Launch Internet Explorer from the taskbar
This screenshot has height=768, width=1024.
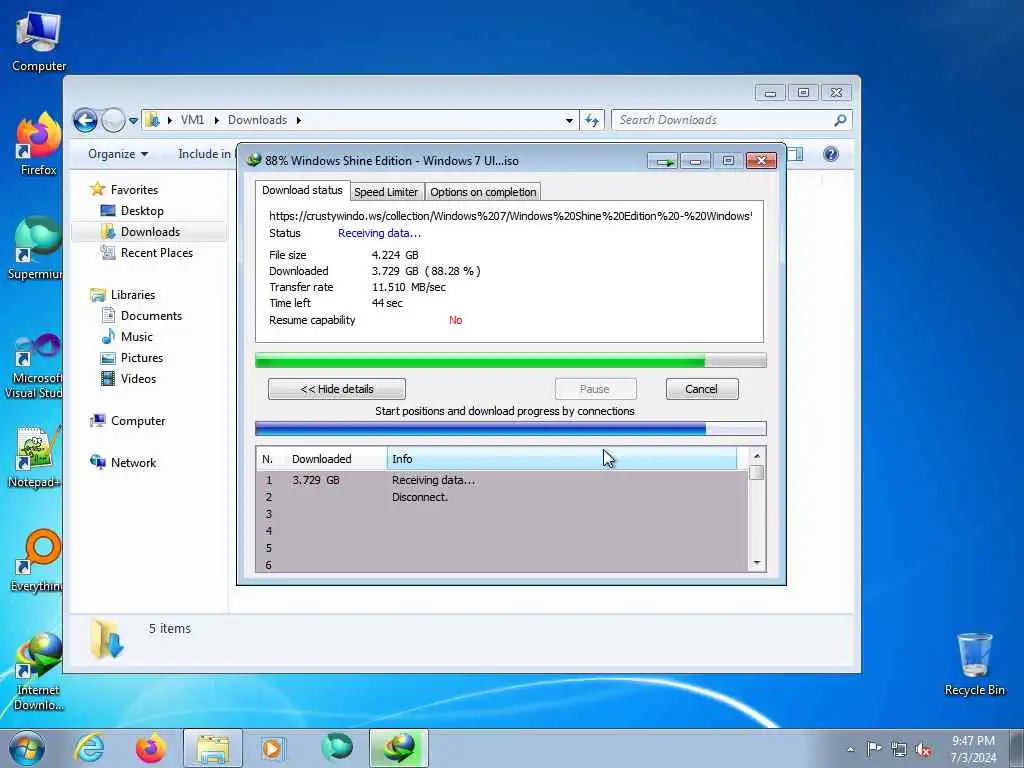pos(89,748)
